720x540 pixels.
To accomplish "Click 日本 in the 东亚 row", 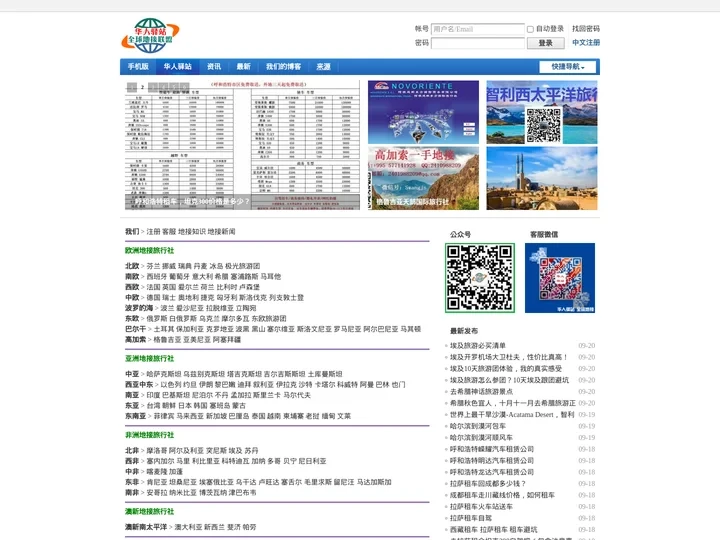I will pyautogui.click(x=185, y=405).
